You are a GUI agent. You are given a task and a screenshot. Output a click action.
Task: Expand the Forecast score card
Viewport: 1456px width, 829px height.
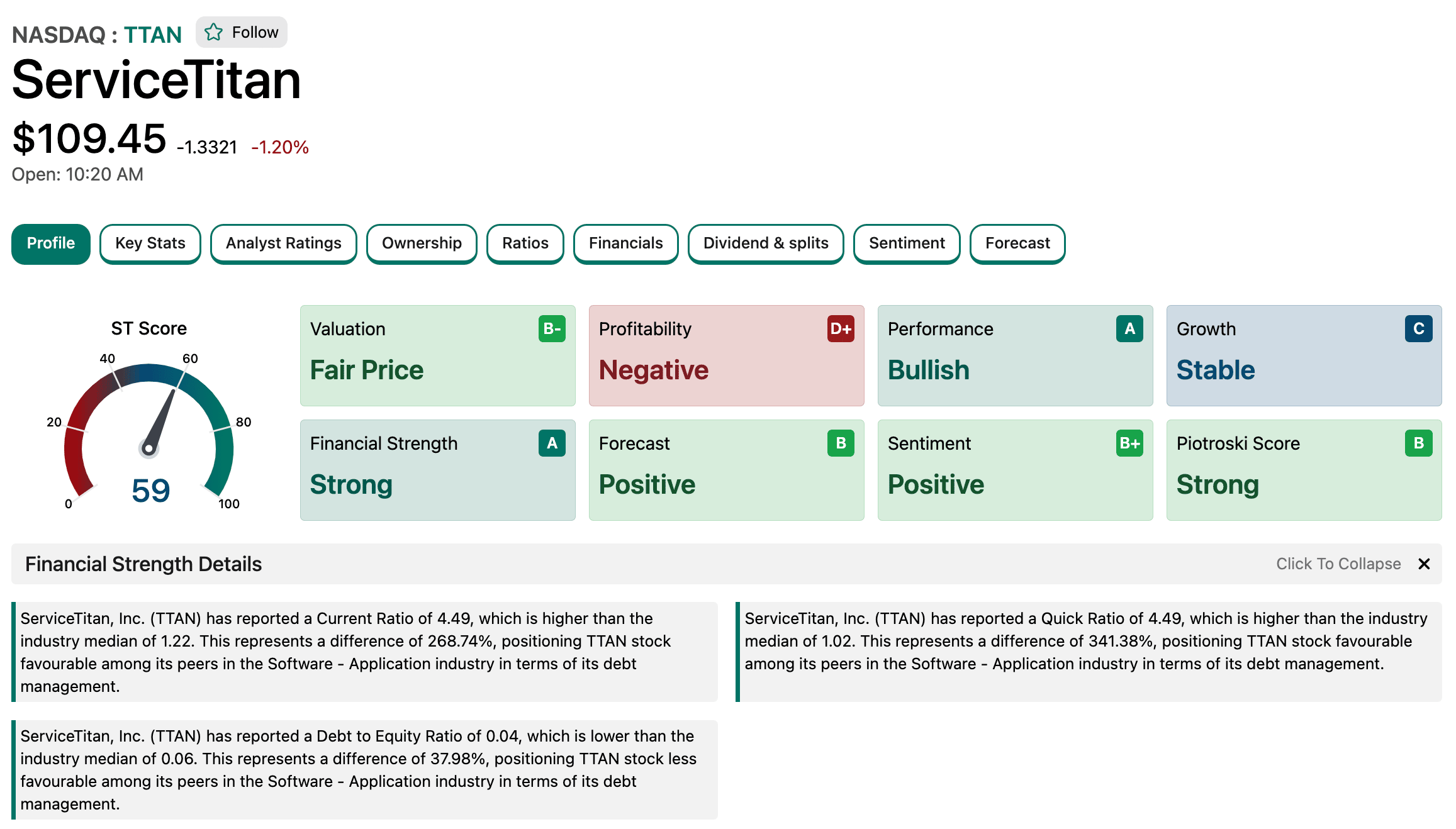pos(726,470)
